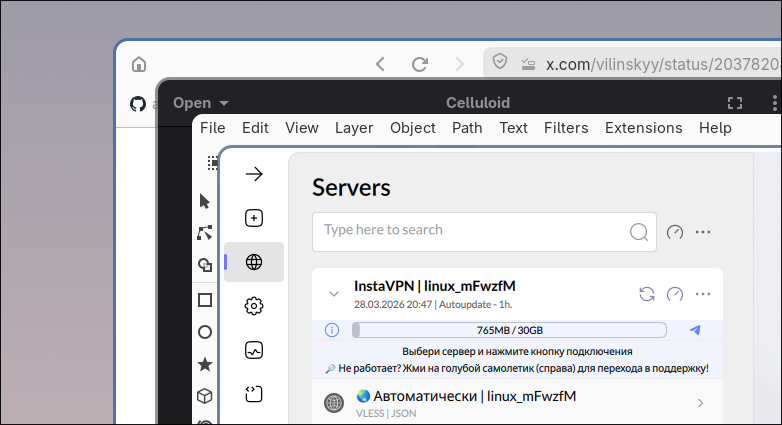The height and width of the screenshot is (425, 782).
Task: Click the 'Servers' heading
Action: click(x=351, y=188)
